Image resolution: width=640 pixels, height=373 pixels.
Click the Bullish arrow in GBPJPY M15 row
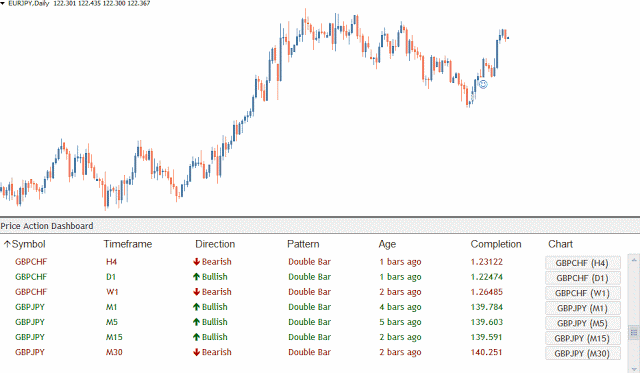coord(196,337)
